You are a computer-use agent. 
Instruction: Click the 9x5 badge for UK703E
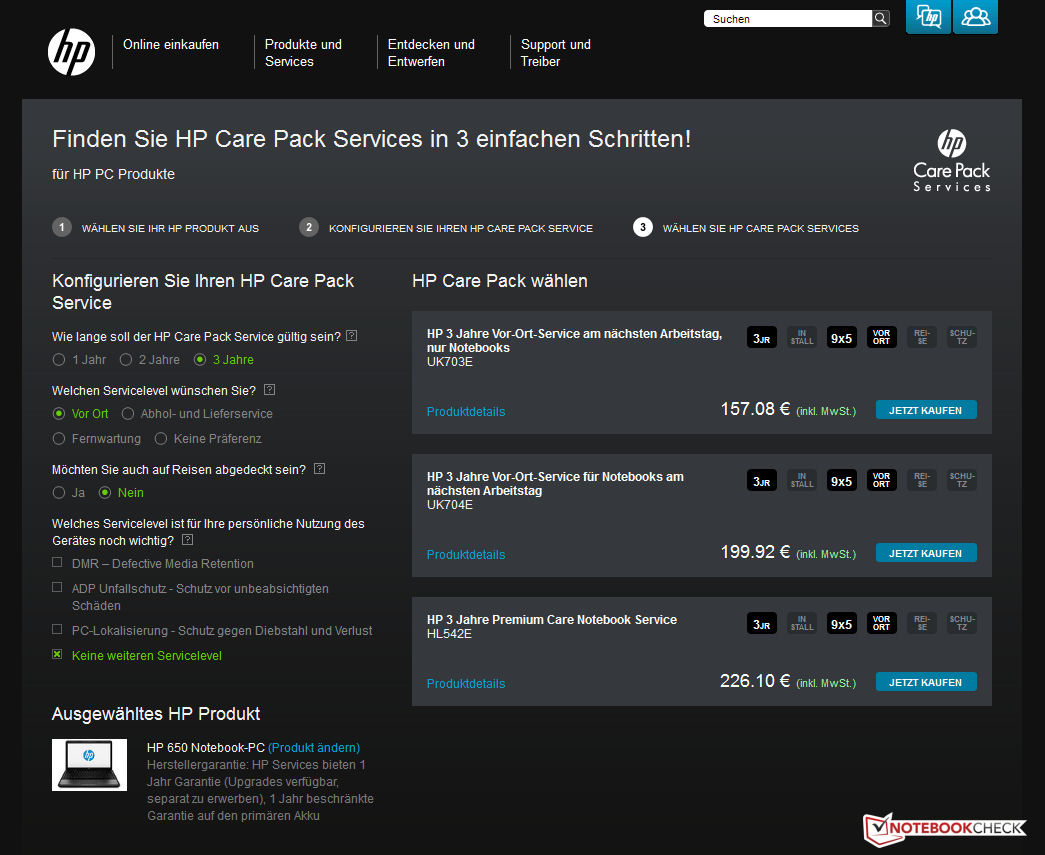(842, 338)
